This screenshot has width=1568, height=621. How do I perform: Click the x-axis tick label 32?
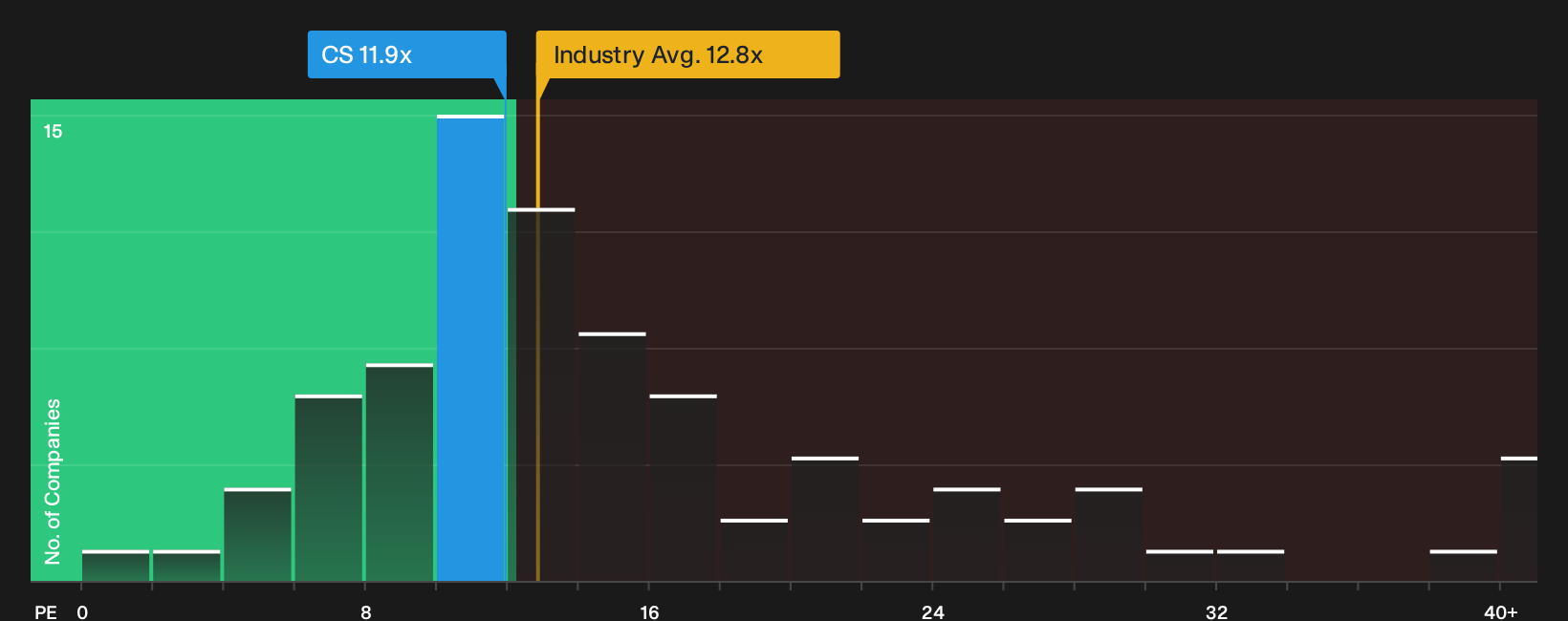[1216, 611]
